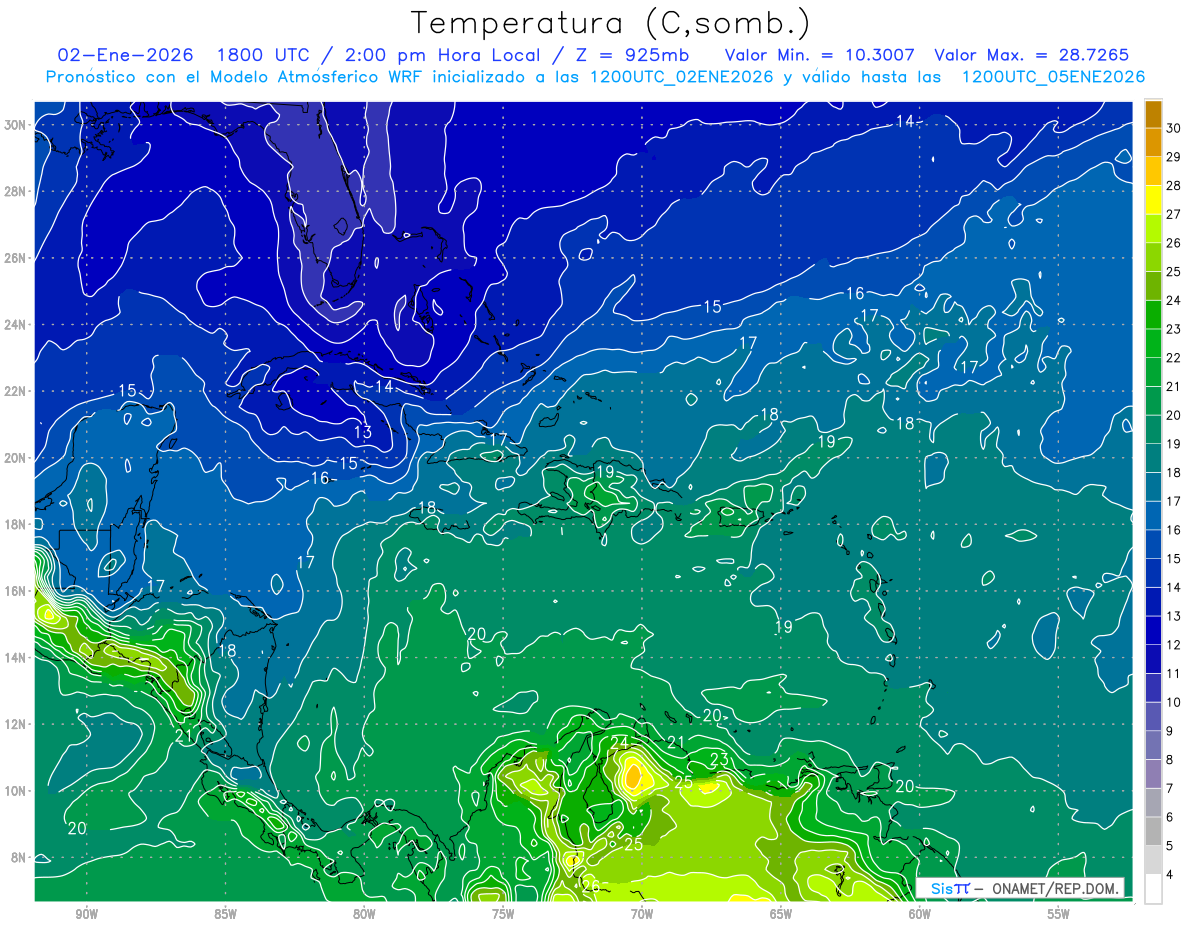1200x927 pixels.
Task: Click the 90W longitude axis label
Action: [x=86, y=914]
